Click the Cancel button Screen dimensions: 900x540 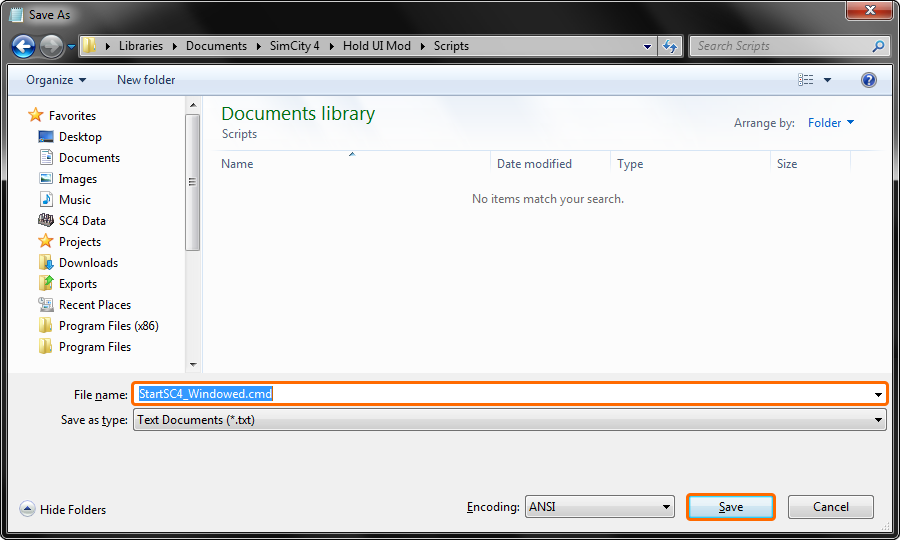pyautogui.click(x=831, y=507)
